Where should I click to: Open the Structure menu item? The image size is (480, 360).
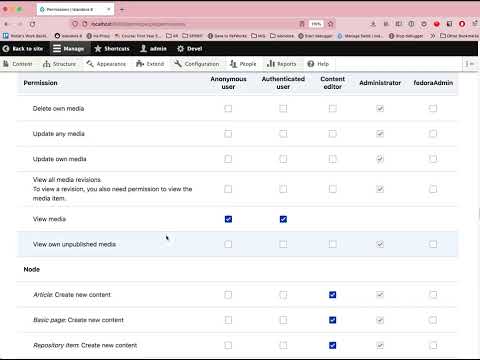pos(59,64)
